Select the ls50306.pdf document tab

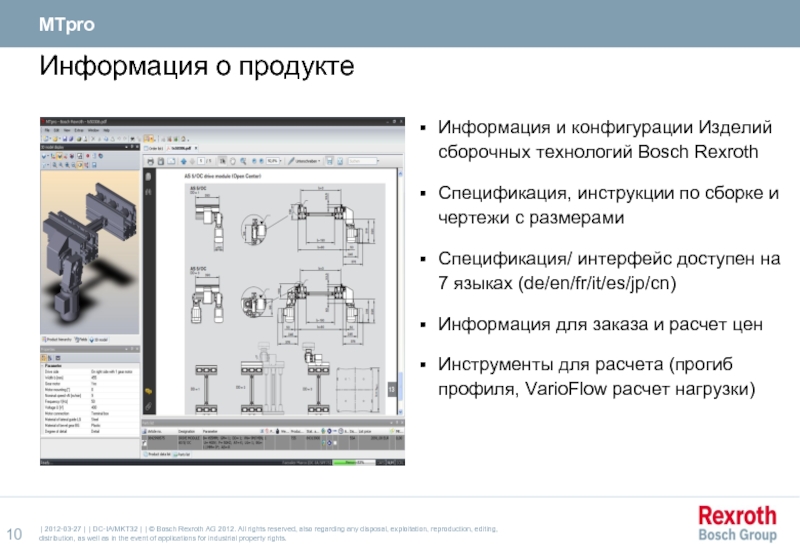tap(181, 148)
